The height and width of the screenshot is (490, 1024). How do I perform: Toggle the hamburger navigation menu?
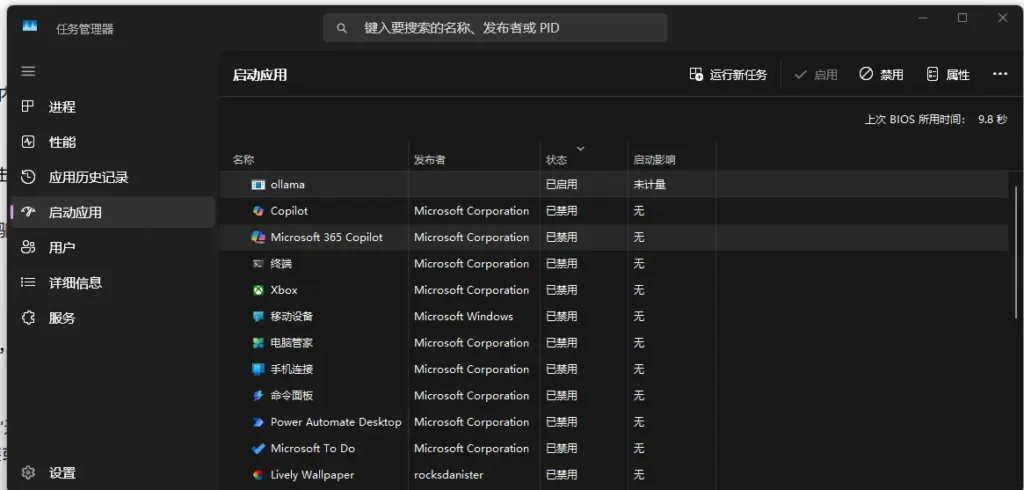point(28,71)
